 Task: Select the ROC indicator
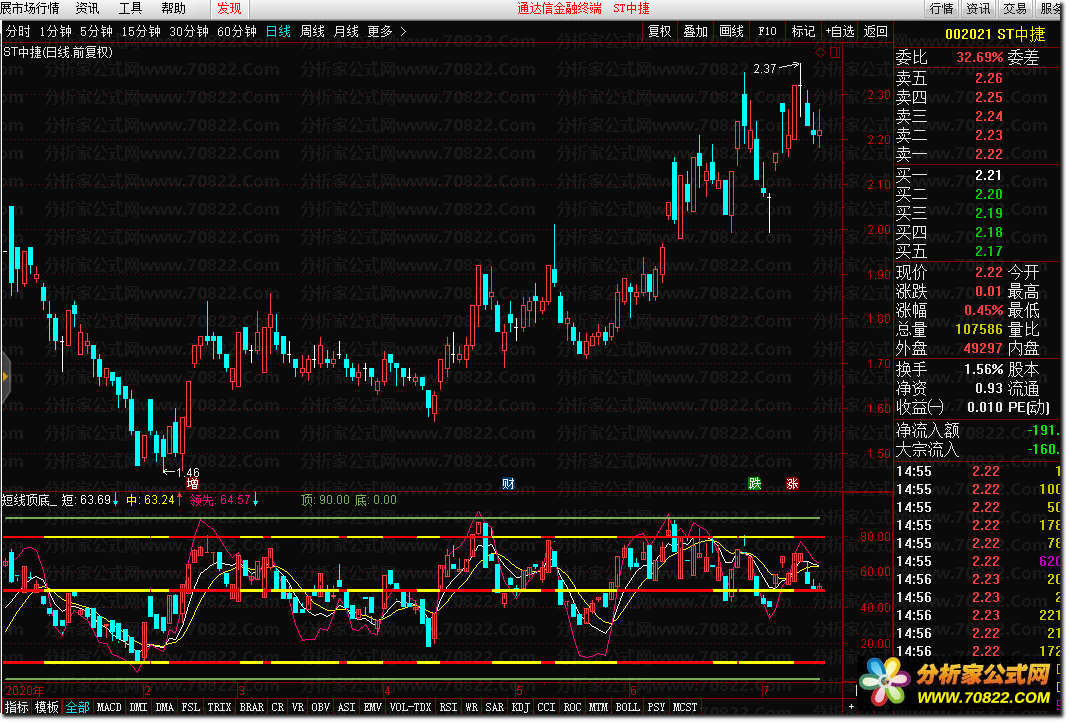click(x=573, y=707)
